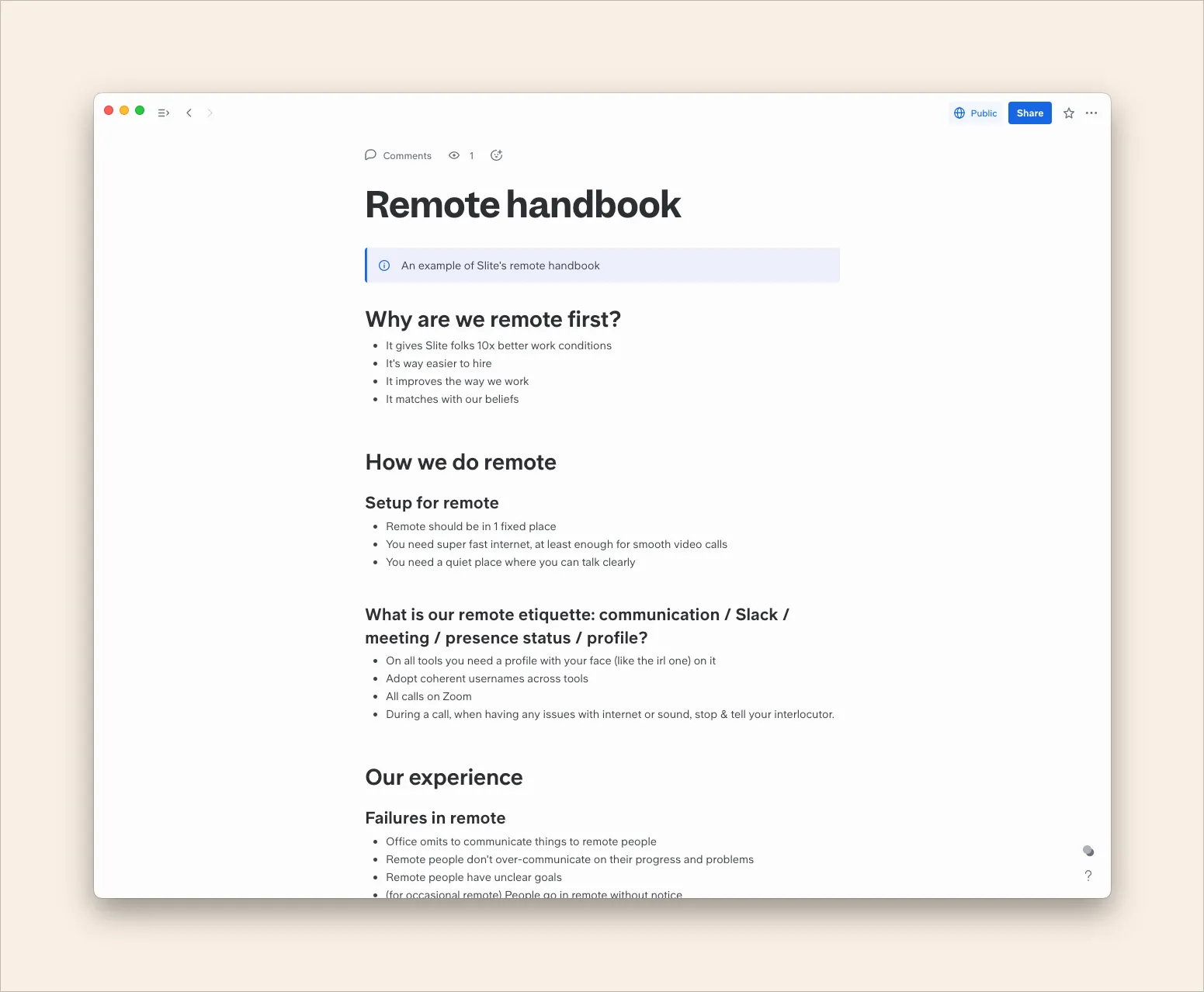Screen dimensions: 1204x992
Task: Click the bullet 'All calls on Zoom'
Action: click(429, 696)
